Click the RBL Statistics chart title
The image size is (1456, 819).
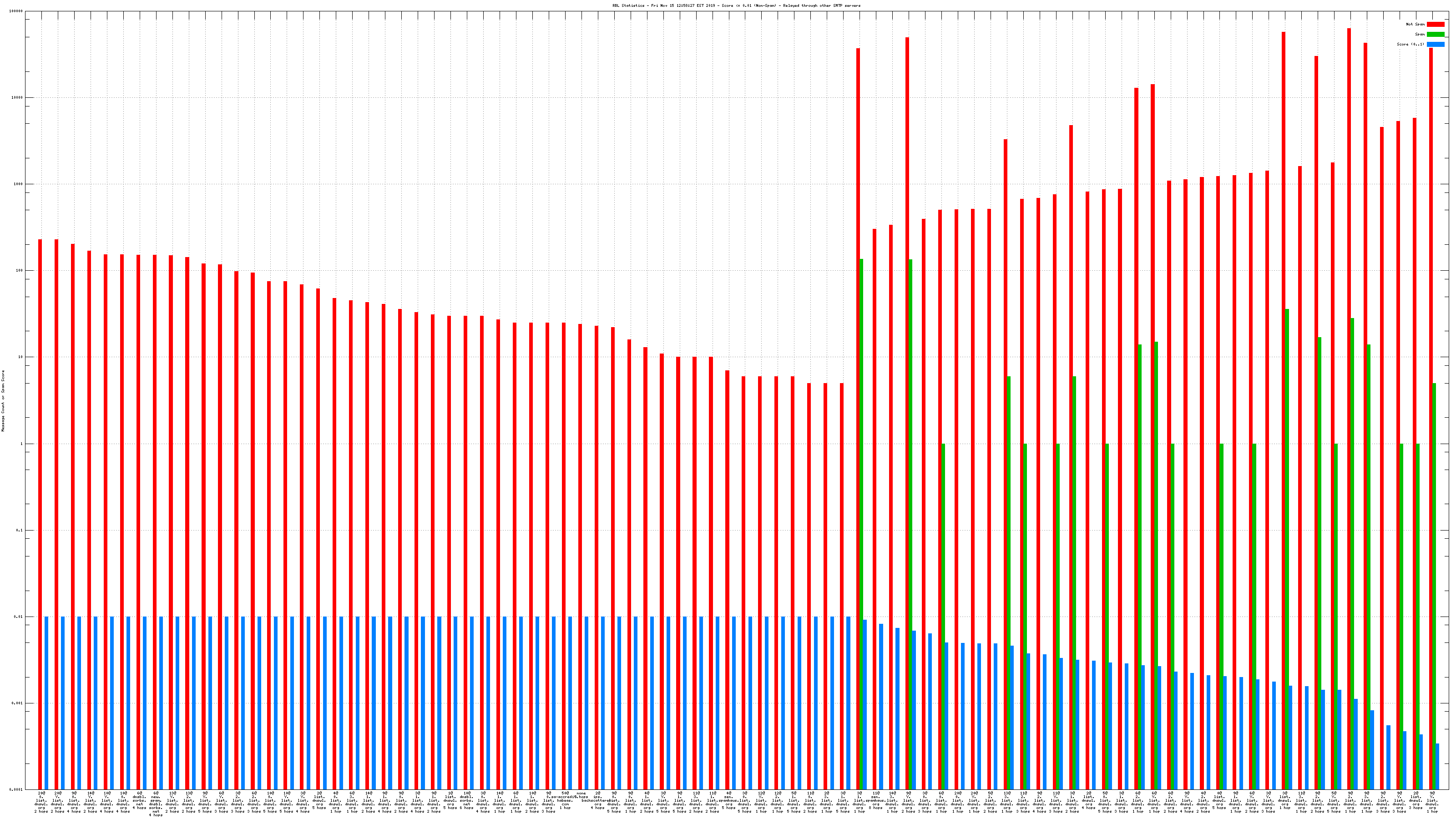[x=736, y=5]
